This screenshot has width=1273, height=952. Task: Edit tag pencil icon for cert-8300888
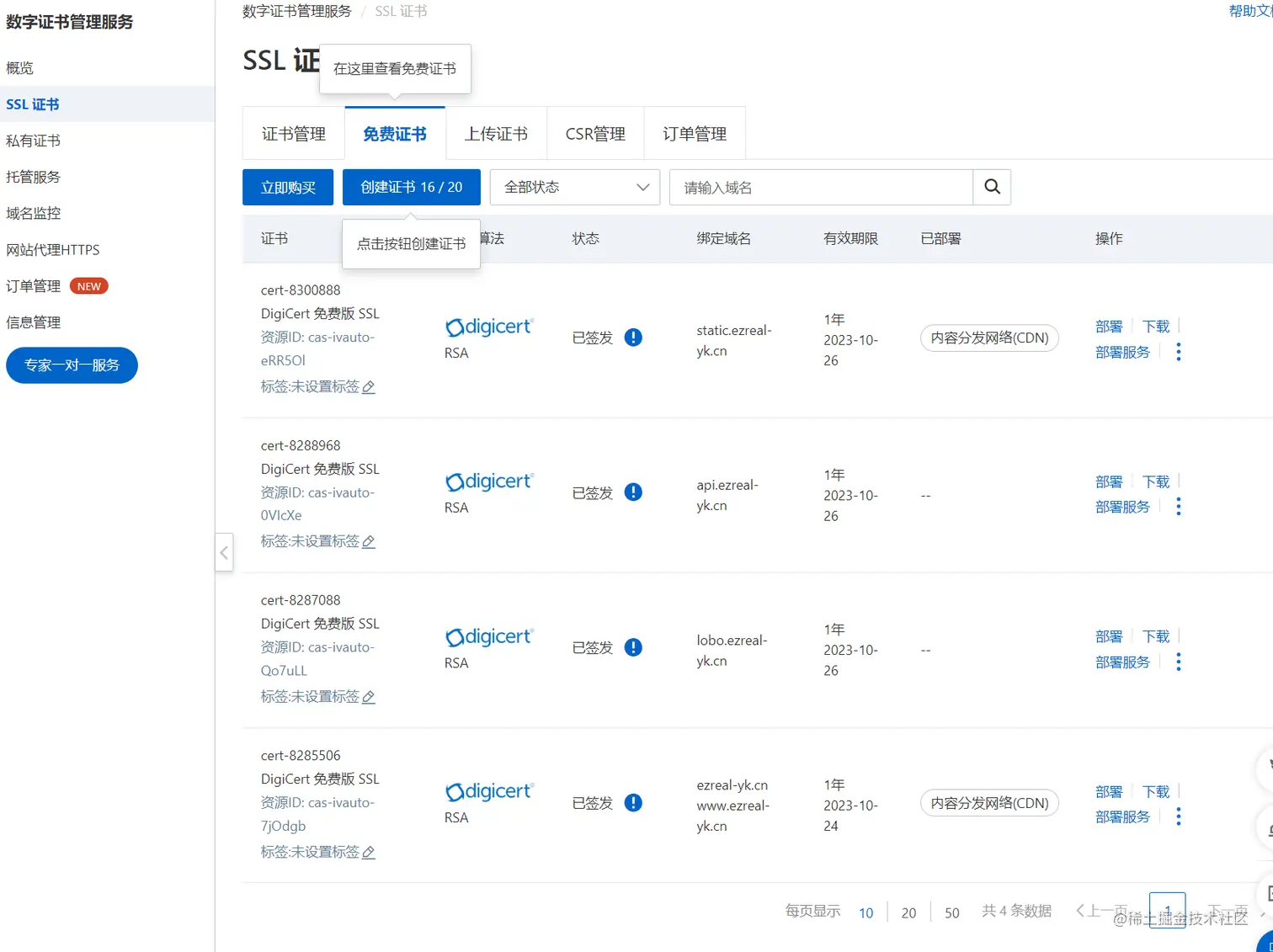(x=369, y=387)
